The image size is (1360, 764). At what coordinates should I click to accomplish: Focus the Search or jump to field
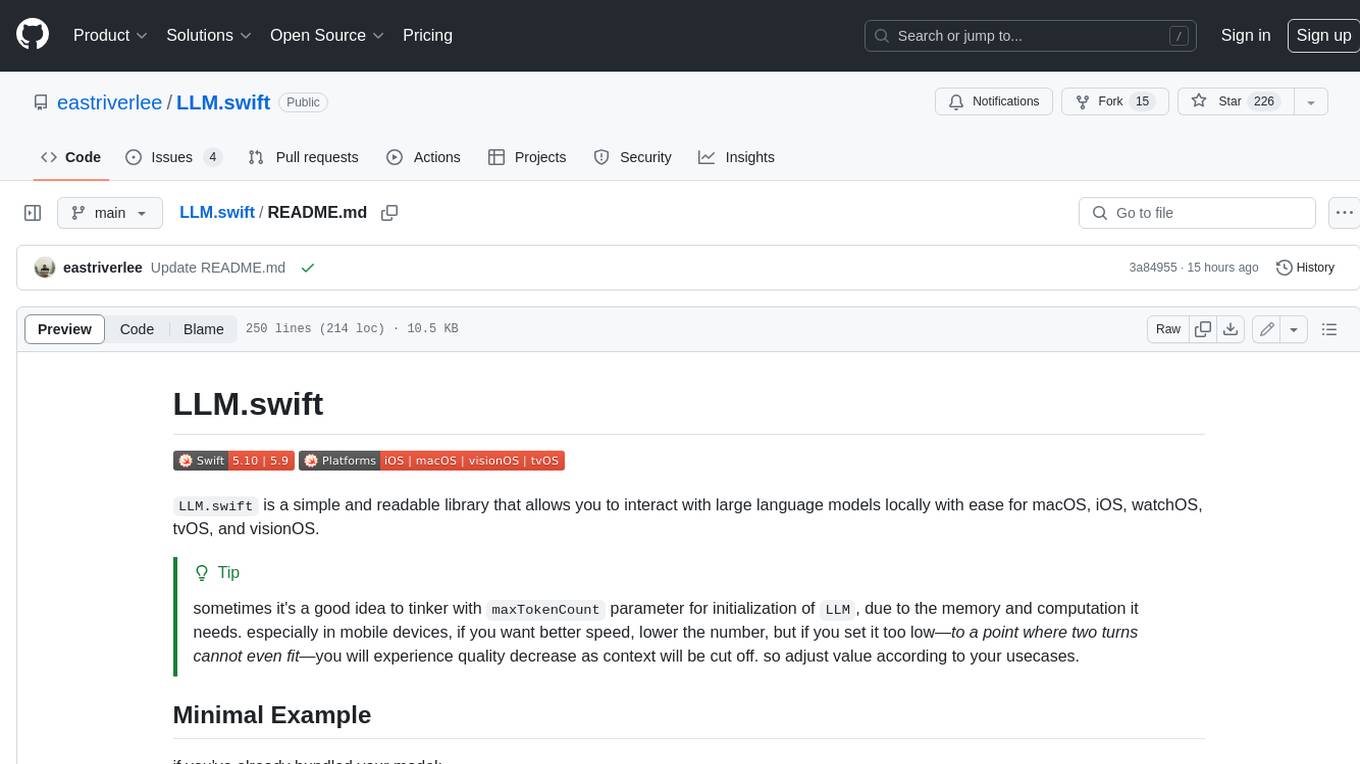pyautogui.click(x=1031, y=35)
